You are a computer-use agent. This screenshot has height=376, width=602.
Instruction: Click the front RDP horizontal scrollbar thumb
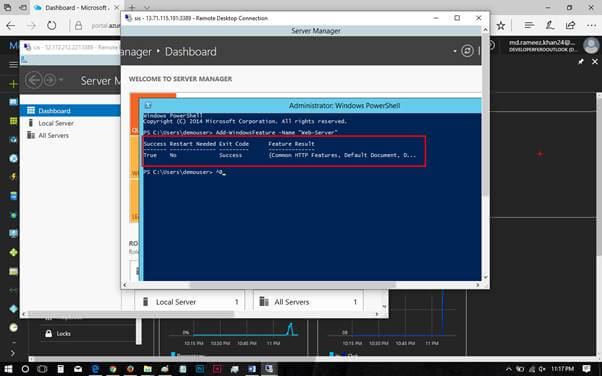[x=293, y=285]
